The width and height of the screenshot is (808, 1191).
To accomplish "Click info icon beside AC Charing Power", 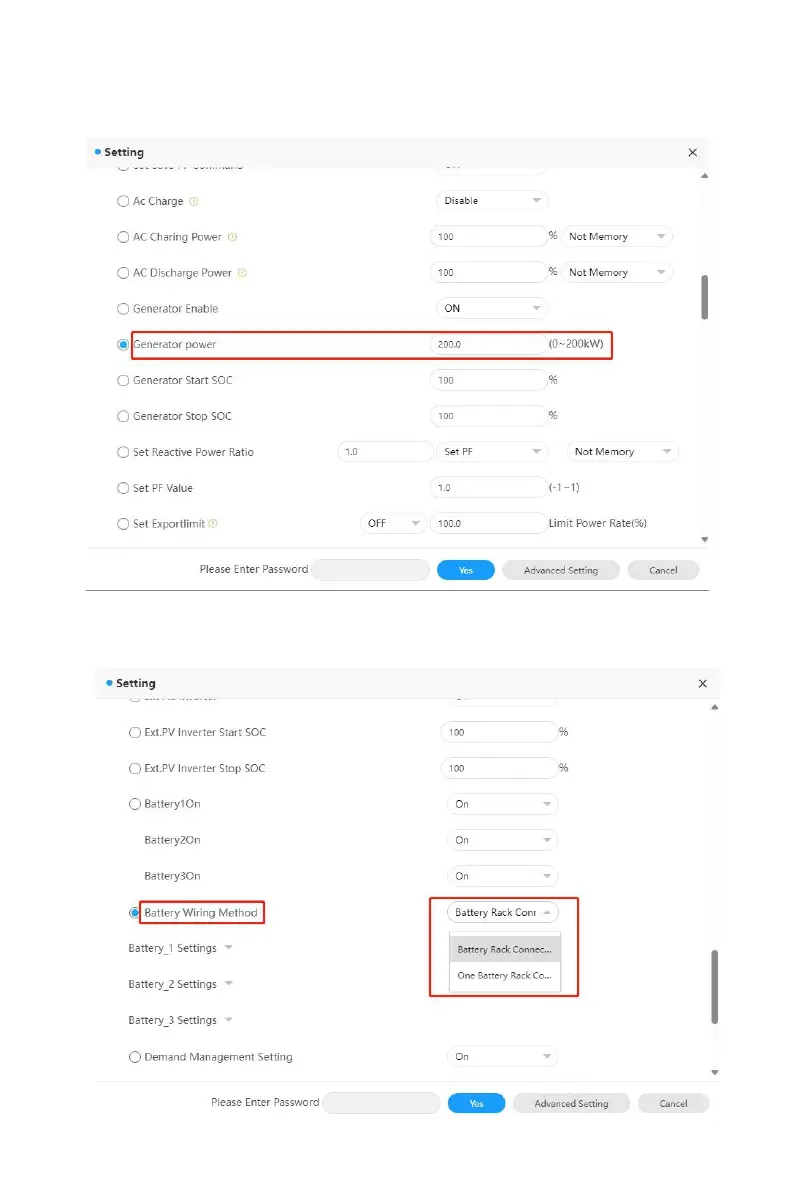I will pos(232,237).
